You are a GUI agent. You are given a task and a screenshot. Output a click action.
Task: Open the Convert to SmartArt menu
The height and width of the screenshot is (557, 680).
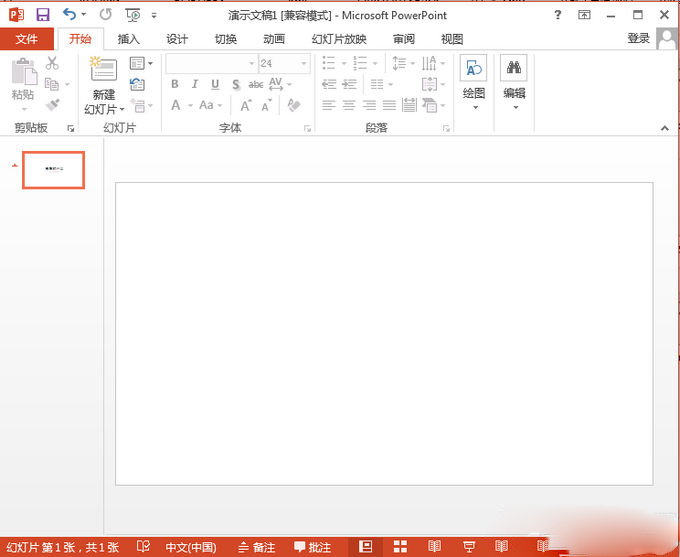[x=434, y=105]
